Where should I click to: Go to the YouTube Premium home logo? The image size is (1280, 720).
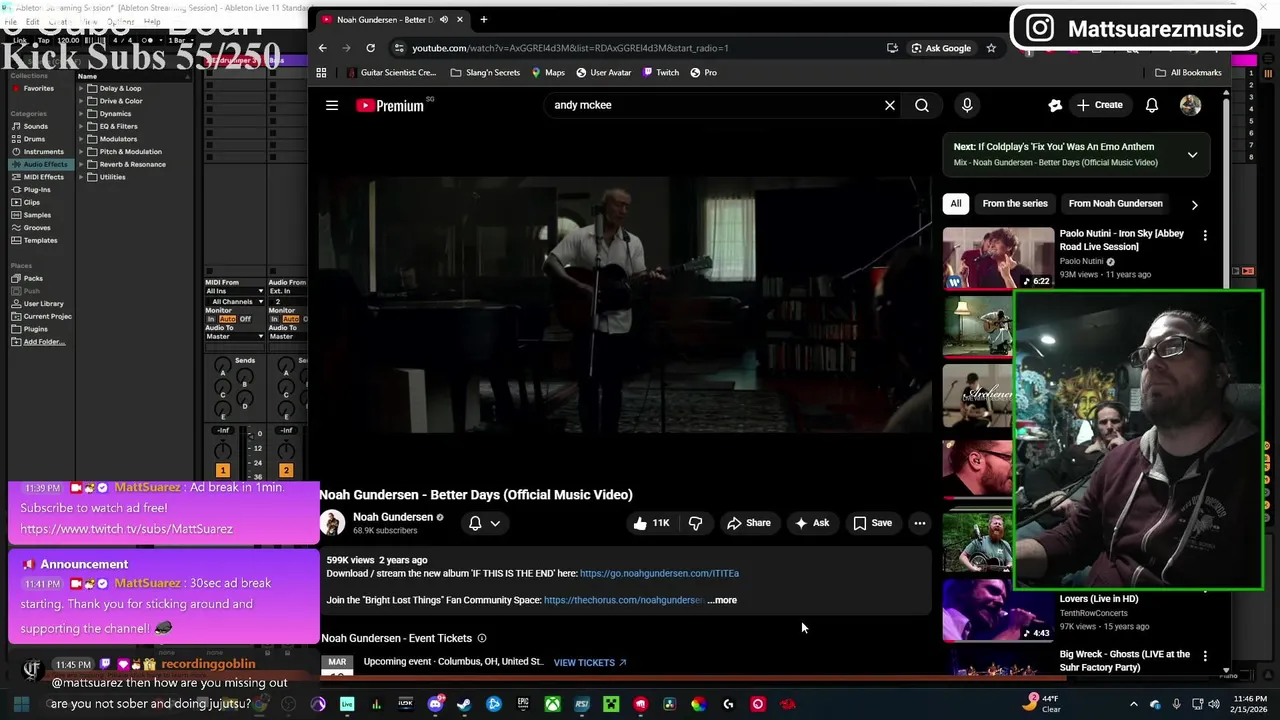pos(390,105)
